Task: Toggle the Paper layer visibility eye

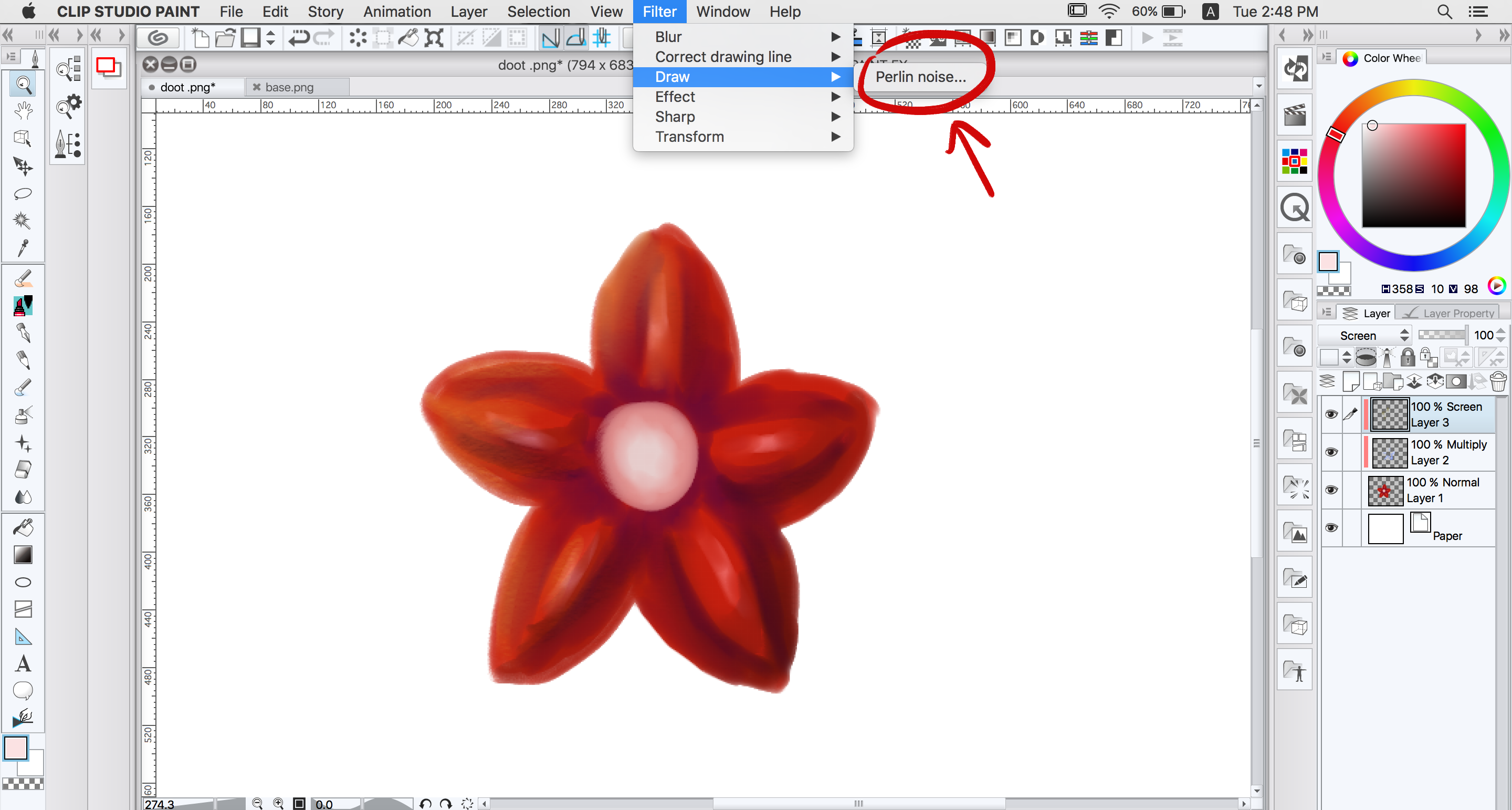Action: coord(1331,527)
